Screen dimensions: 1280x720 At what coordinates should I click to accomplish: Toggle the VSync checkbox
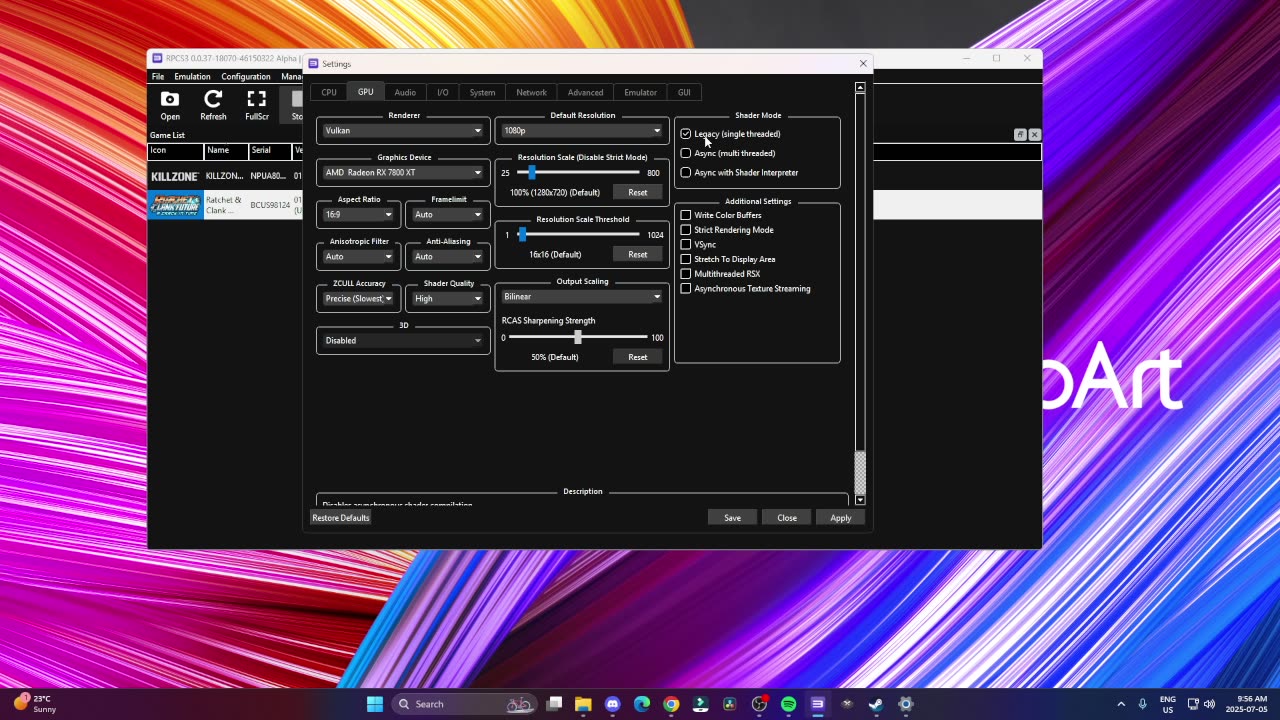(x=698, y=245)
